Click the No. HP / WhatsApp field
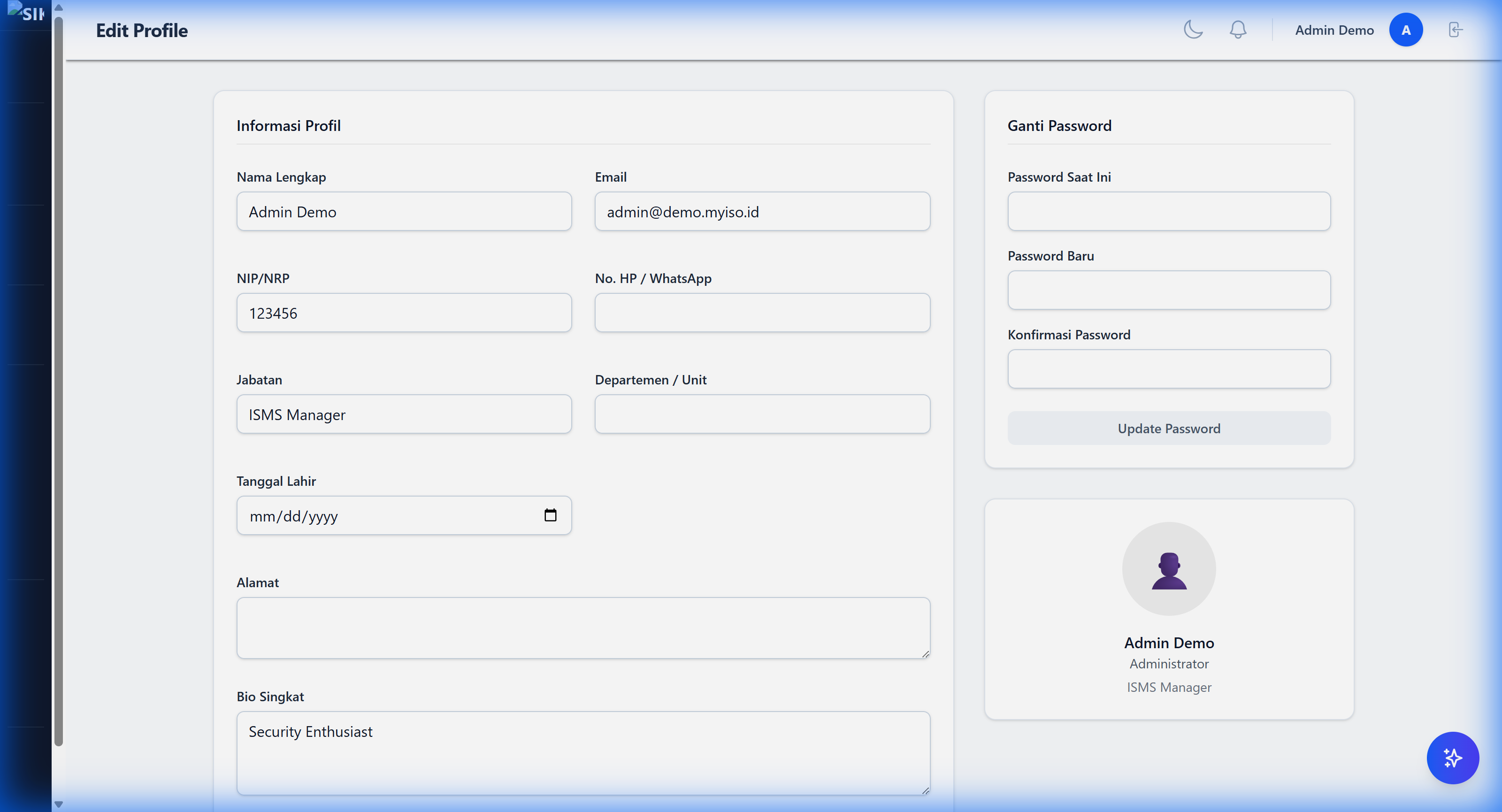The height and width of the screenshot is (812, 1502). [x=761, y=313]
